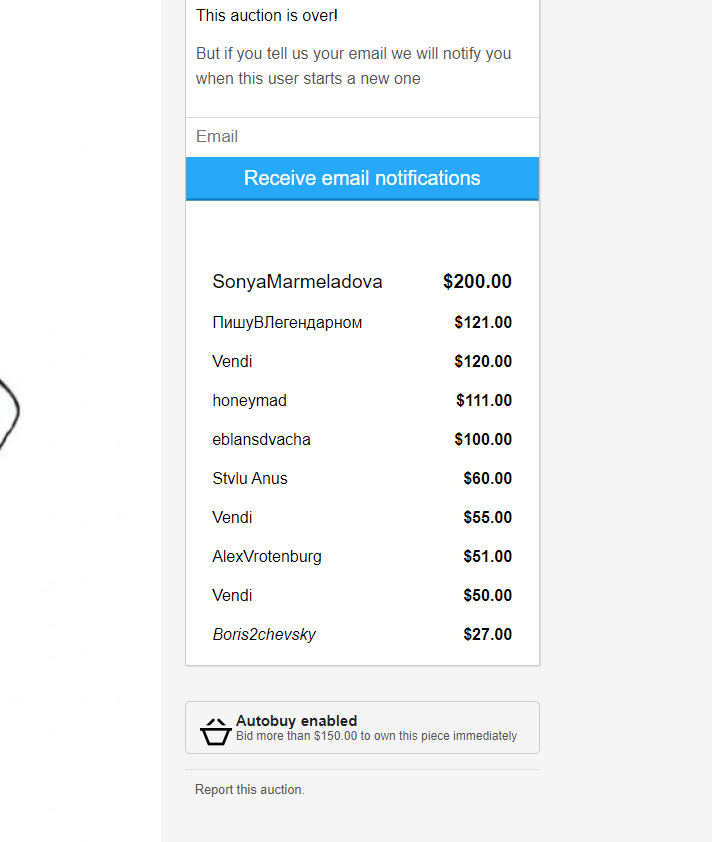Click the $60.00 bidder name

click(249, 479)
